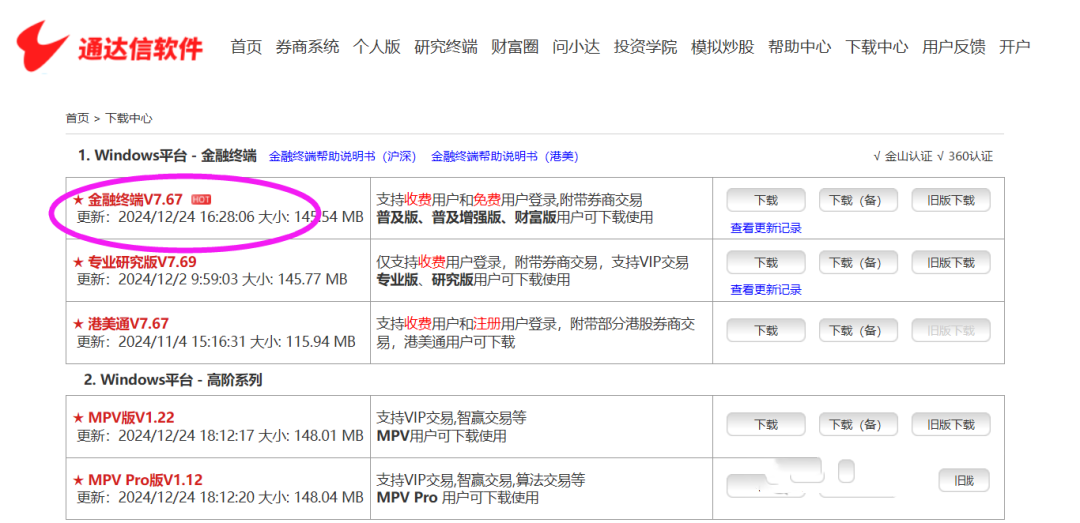The width and height of the screenshot is (1080, 523).
Task: Go to the 券商系统 menu item
Action: 307,47
